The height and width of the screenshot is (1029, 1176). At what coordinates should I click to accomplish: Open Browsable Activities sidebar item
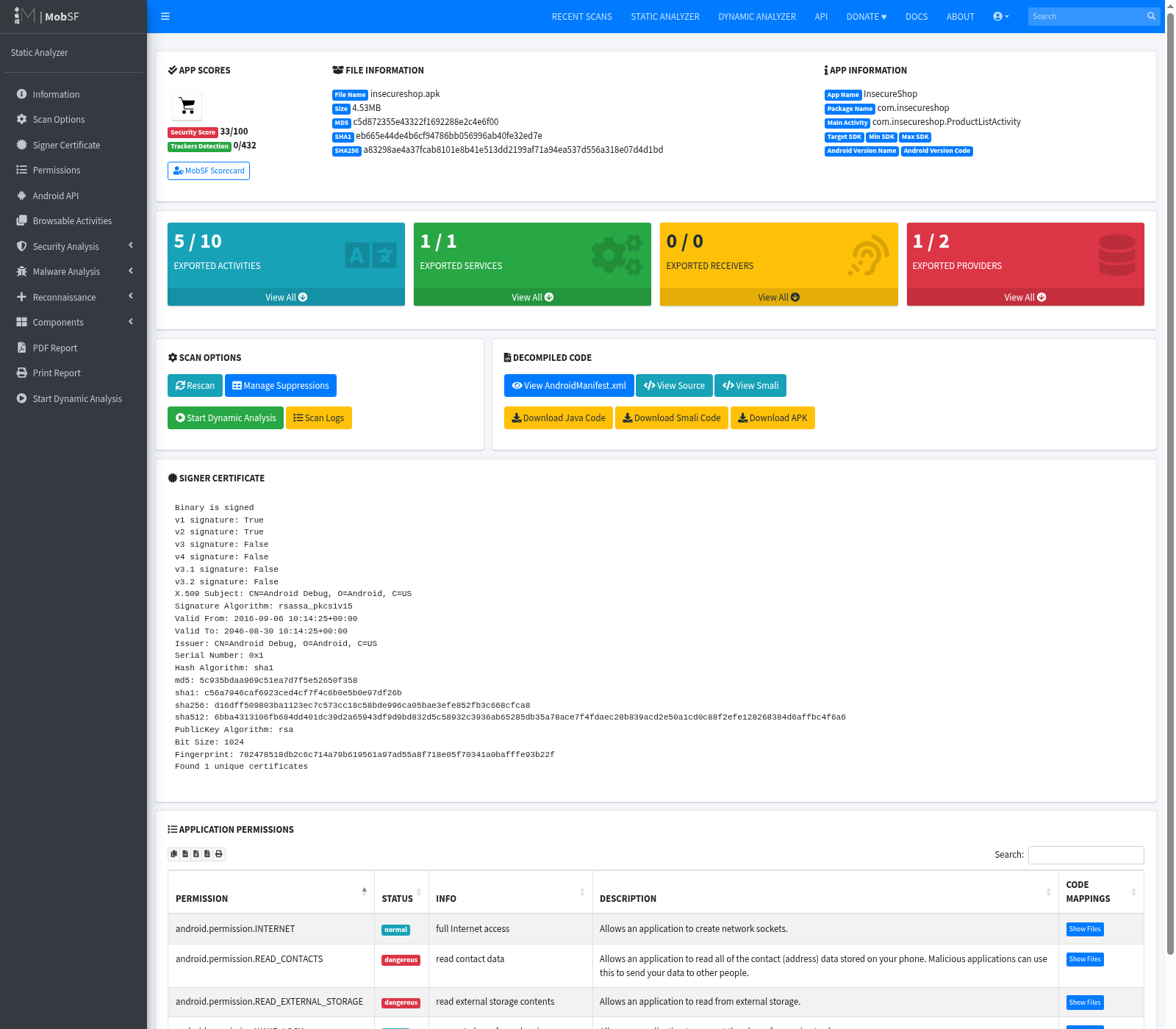click(x=73, y=220)
